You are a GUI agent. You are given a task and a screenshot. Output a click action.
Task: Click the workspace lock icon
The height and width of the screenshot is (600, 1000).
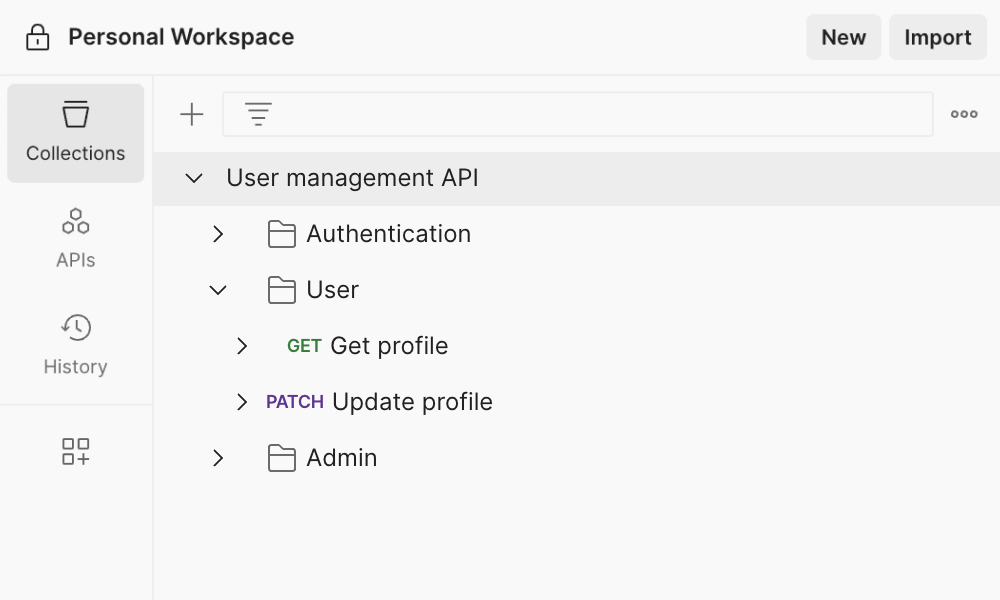pyautogui.click(x=37, y=38)
